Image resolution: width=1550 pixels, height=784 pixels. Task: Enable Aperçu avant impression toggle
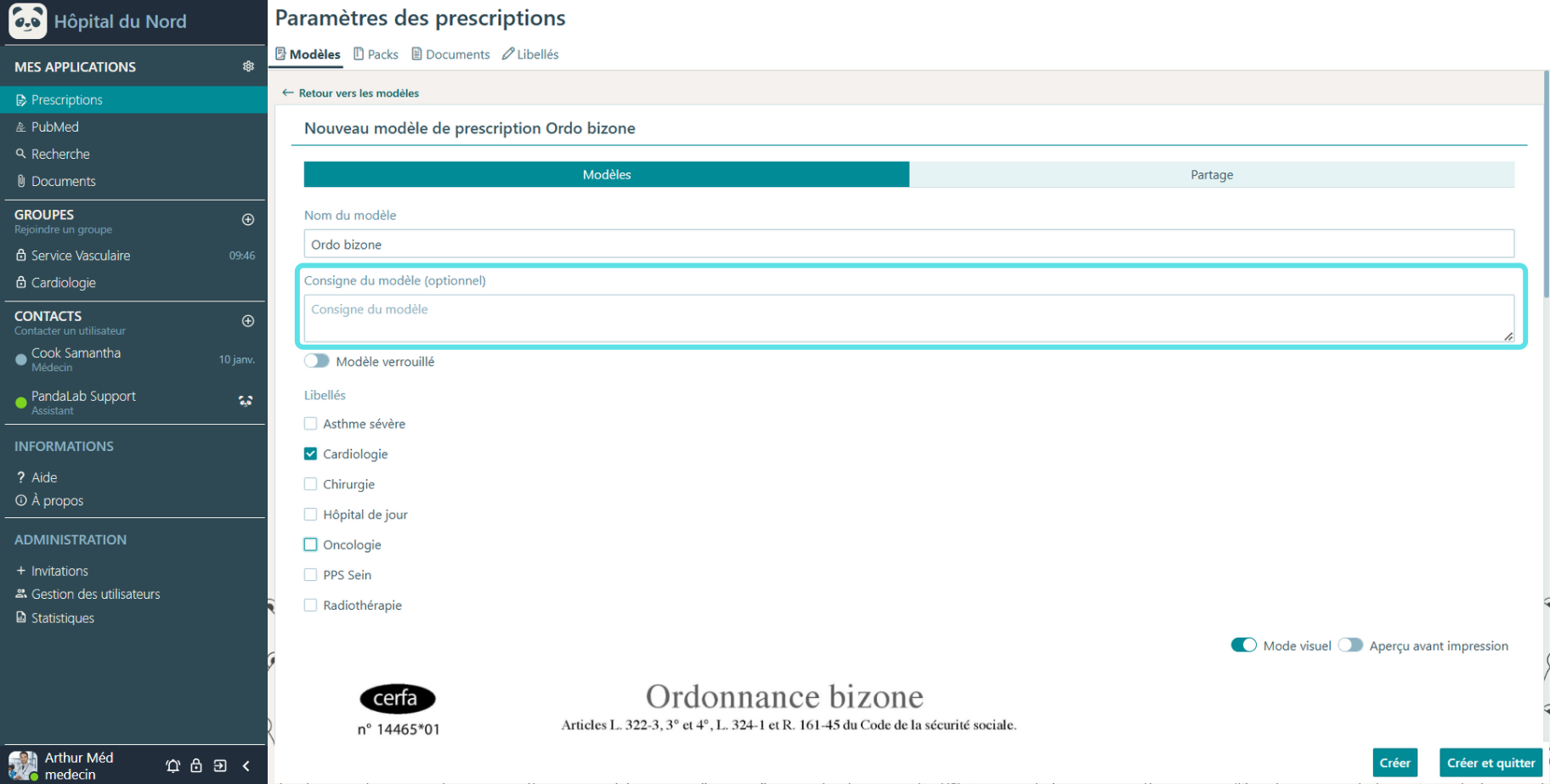(x=1350, y=646)
